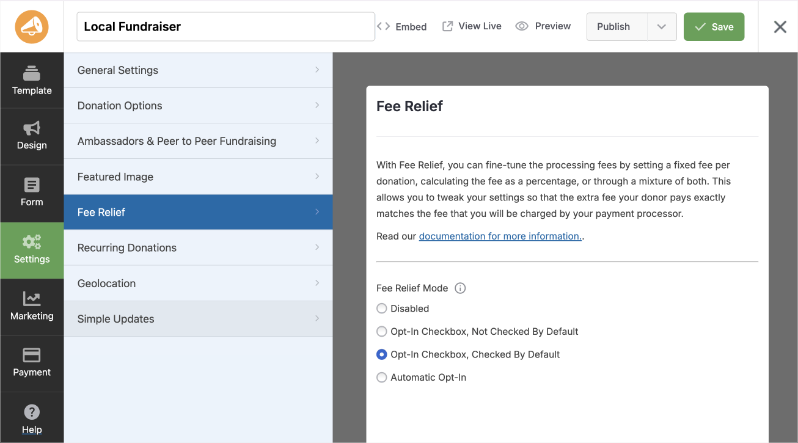Open Geolocation settings item
The width and height of the screenshot is (798, 443).
click(198, 283)
